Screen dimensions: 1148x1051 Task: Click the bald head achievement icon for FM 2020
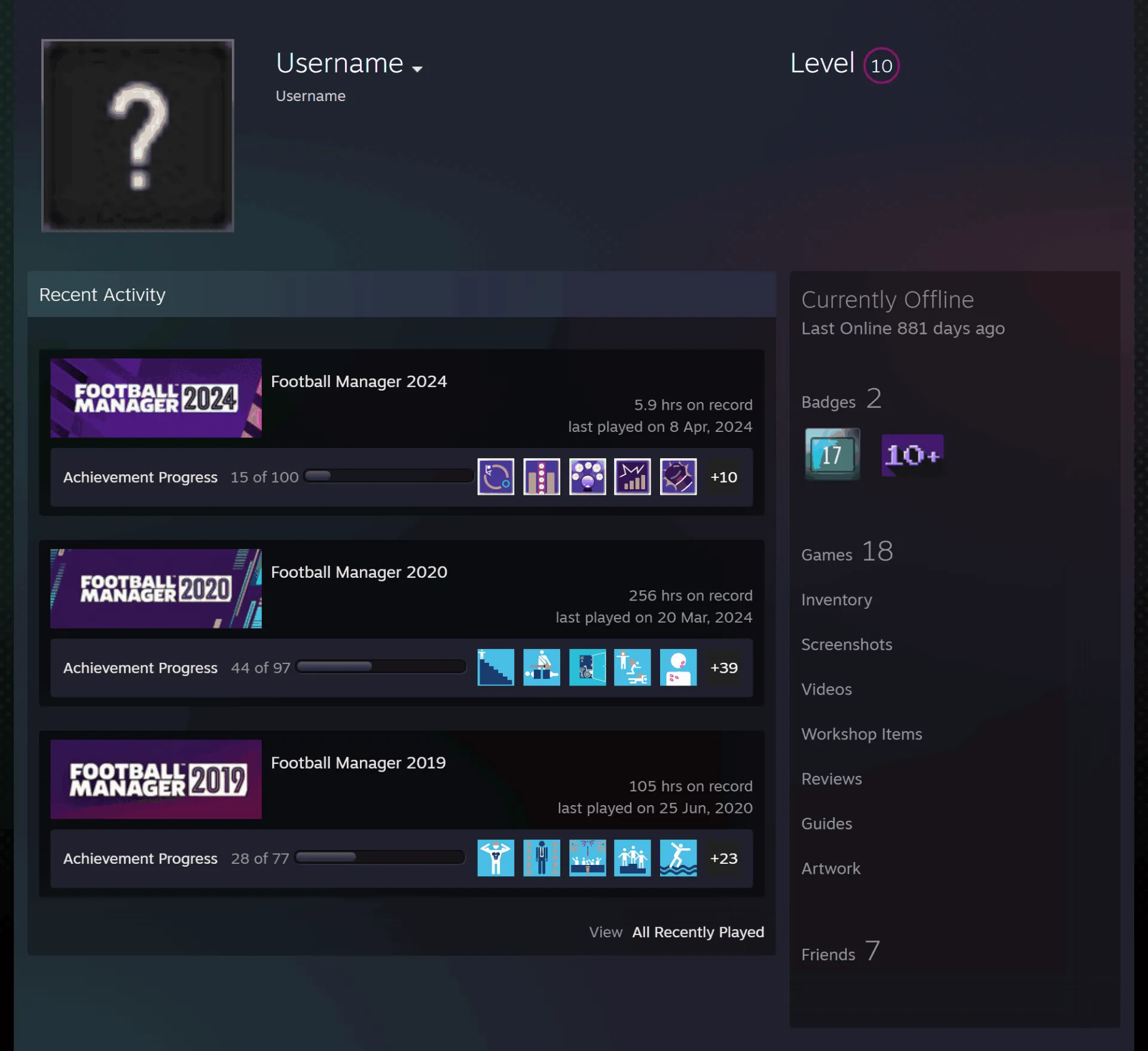[x=678, y=667]
